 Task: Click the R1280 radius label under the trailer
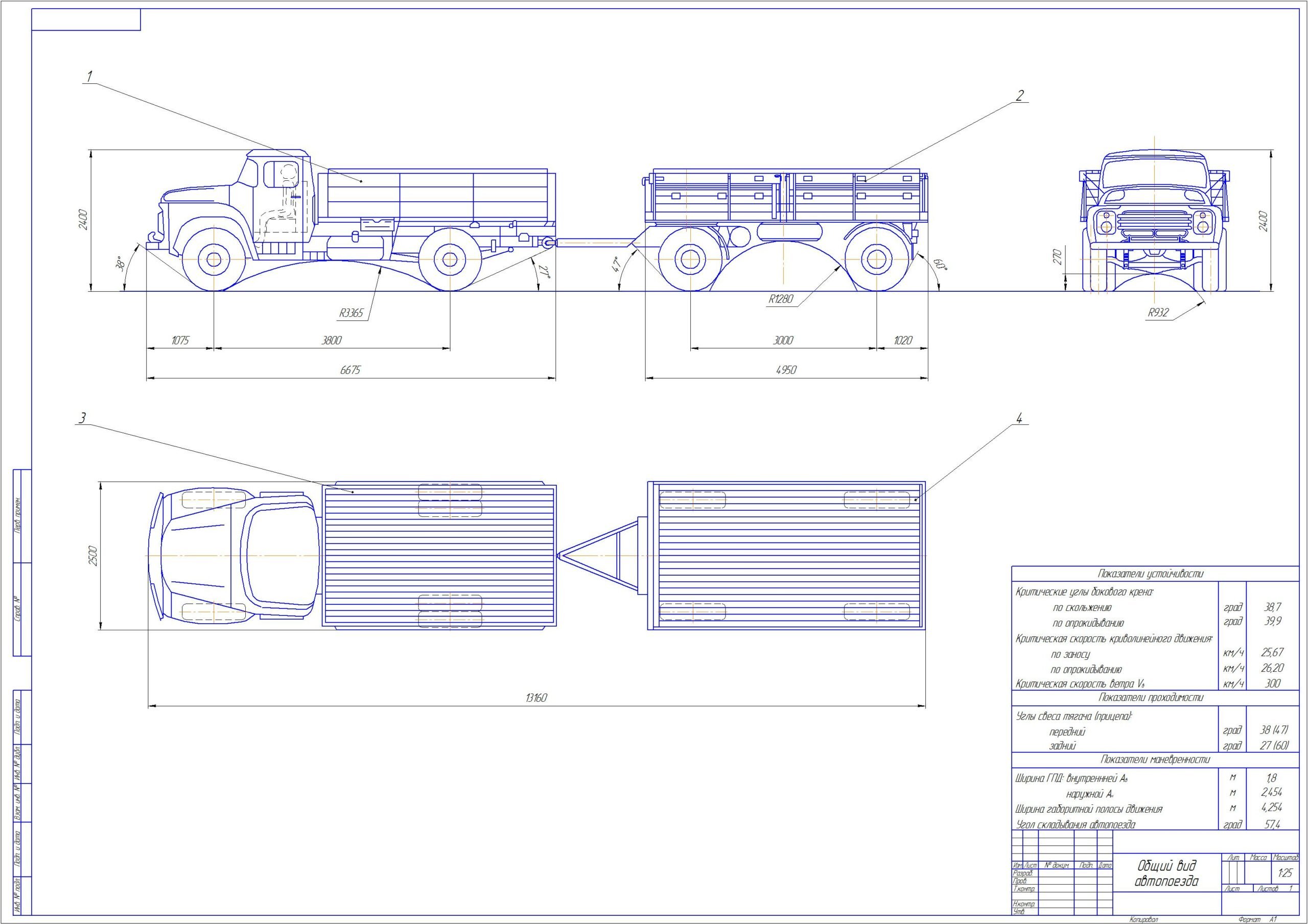click(x=781, y=298)
